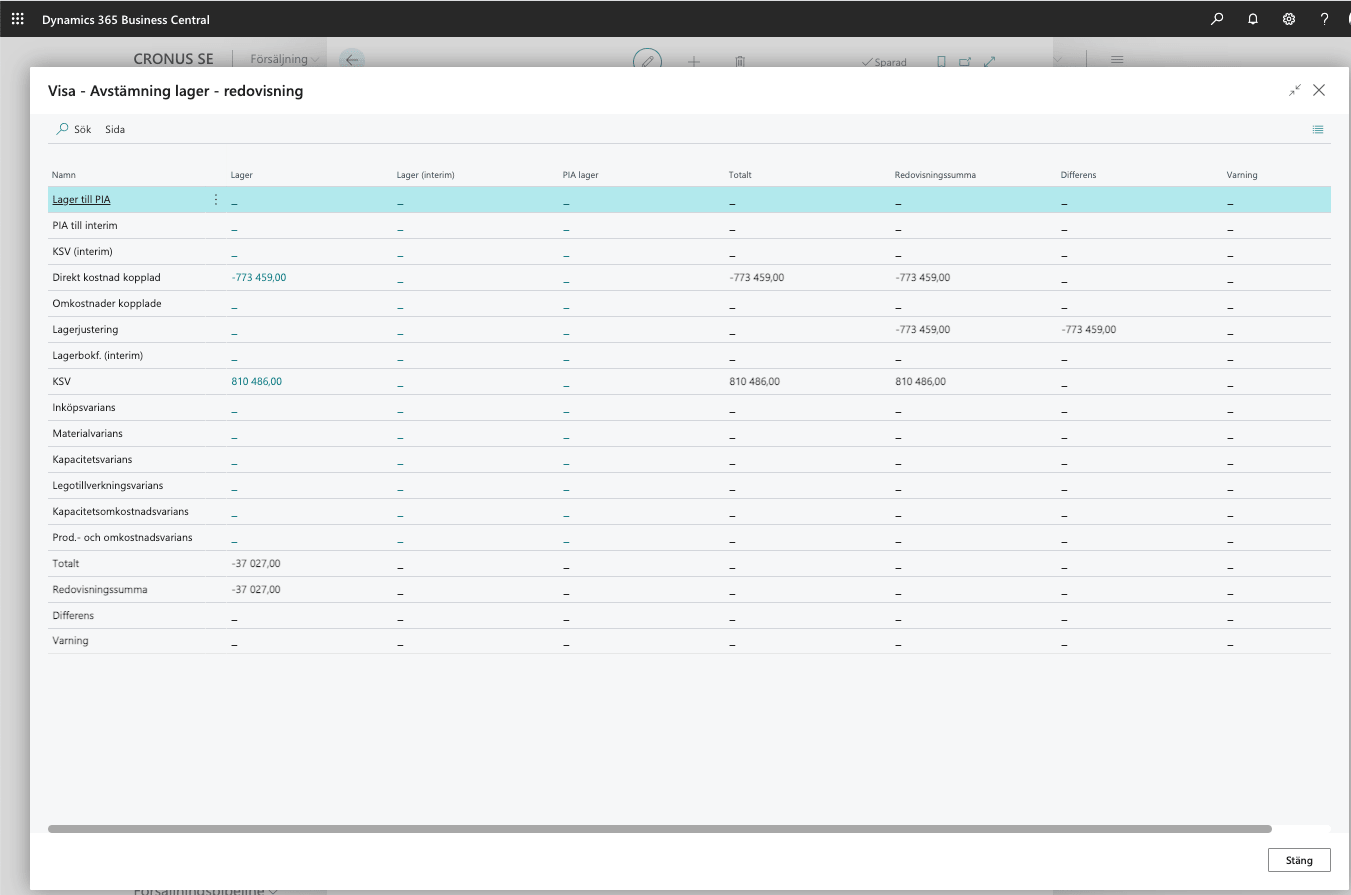Click the open in new window icon in background
Image resolution: width=1351 pixels, height=895 pixels.
tap(965, 61)
